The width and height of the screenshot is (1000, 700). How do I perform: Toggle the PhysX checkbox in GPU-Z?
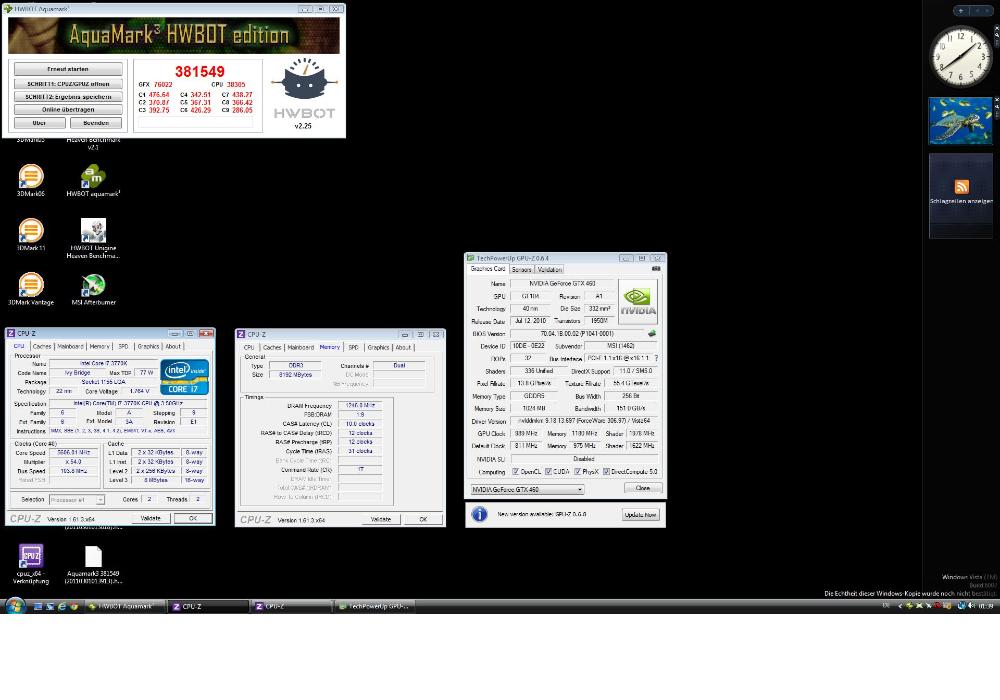point(577,472)
